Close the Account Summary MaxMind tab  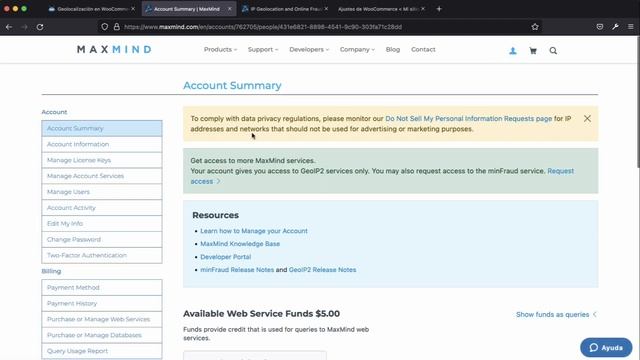pos(229,9)
